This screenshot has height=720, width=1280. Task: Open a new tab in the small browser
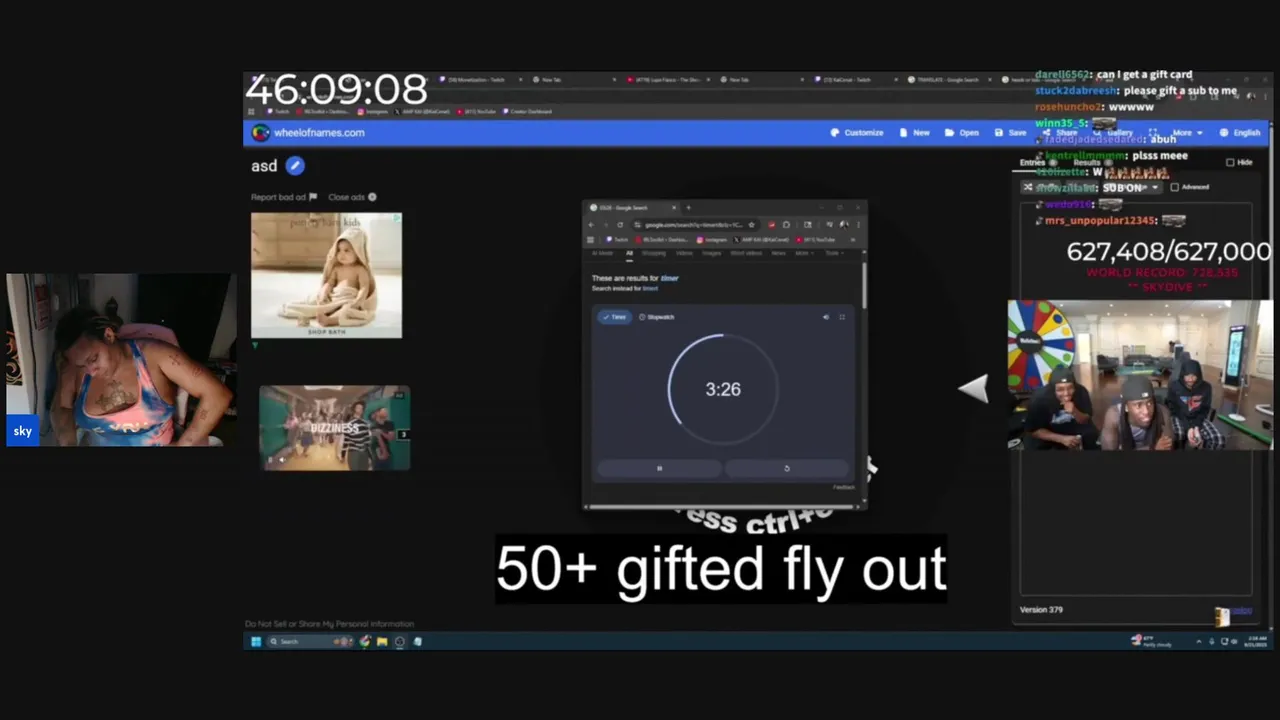[688, 208]
